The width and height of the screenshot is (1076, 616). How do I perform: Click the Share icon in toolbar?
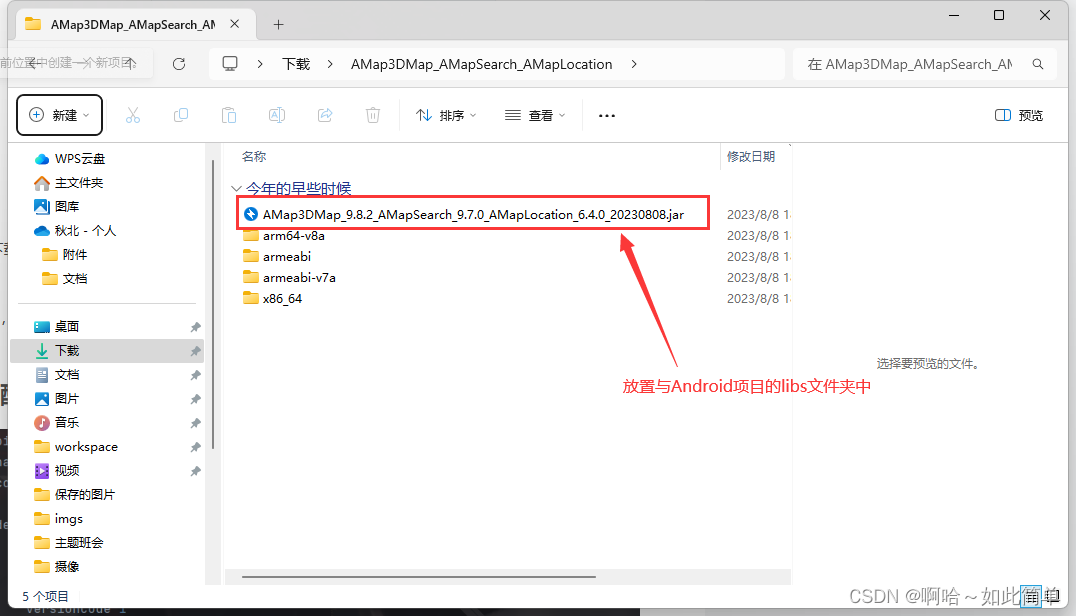tap(325, 115)
